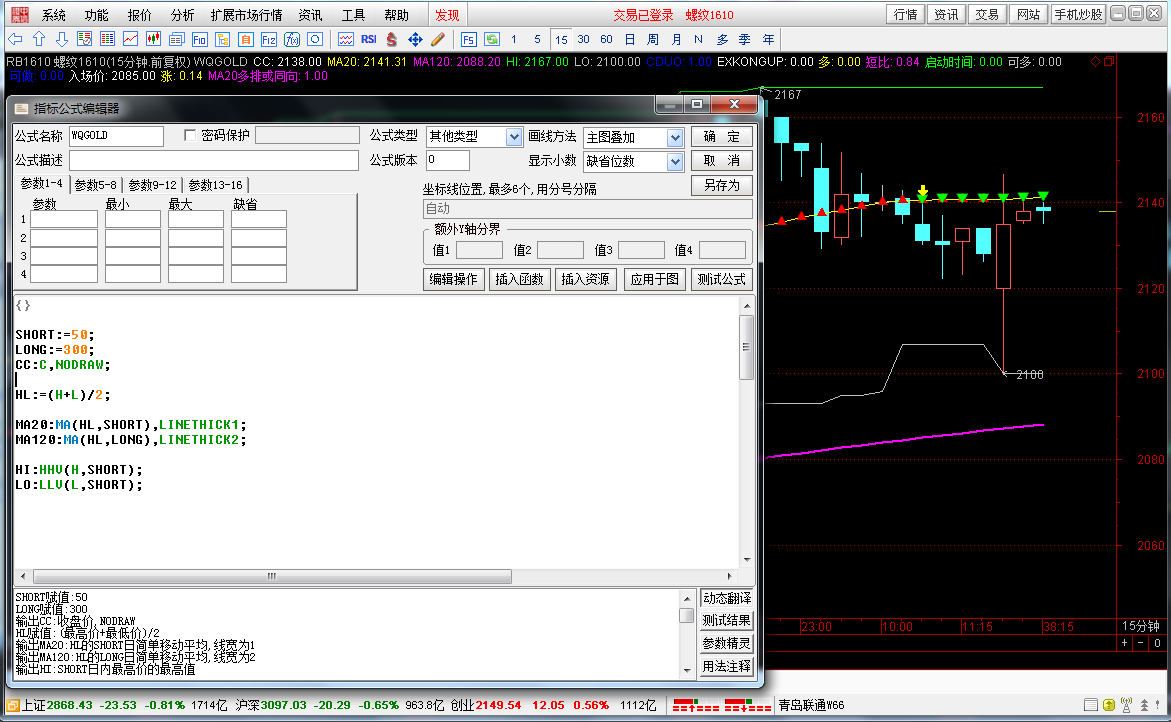Switch to the 参数9-12 tab
The width and height of the screenshot is (1171, 722).
click(x=152, y=184)
